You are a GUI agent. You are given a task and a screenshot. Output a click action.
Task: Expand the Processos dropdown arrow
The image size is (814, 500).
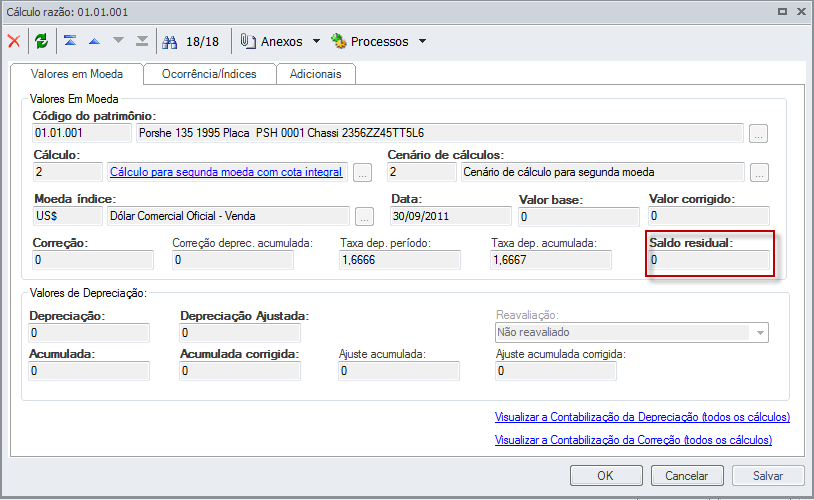tap(422, 41)
